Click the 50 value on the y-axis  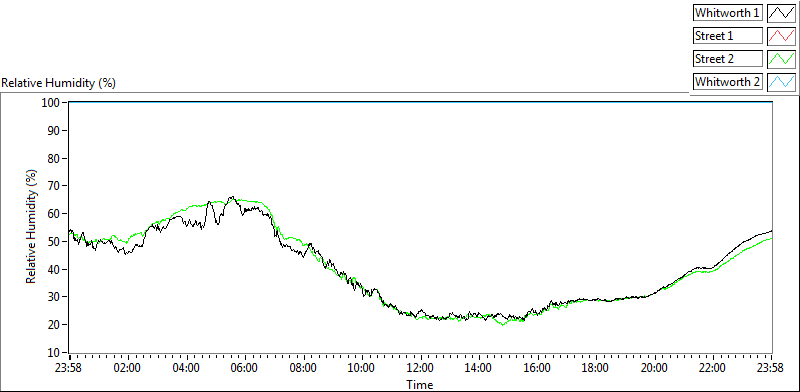[55, 241]
